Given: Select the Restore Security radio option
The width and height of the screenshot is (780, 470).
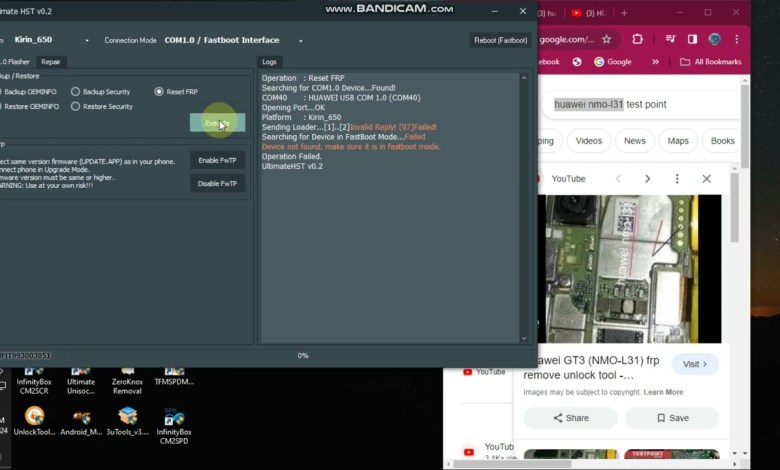Looking at the screenshot, I should tap(102, 106).
